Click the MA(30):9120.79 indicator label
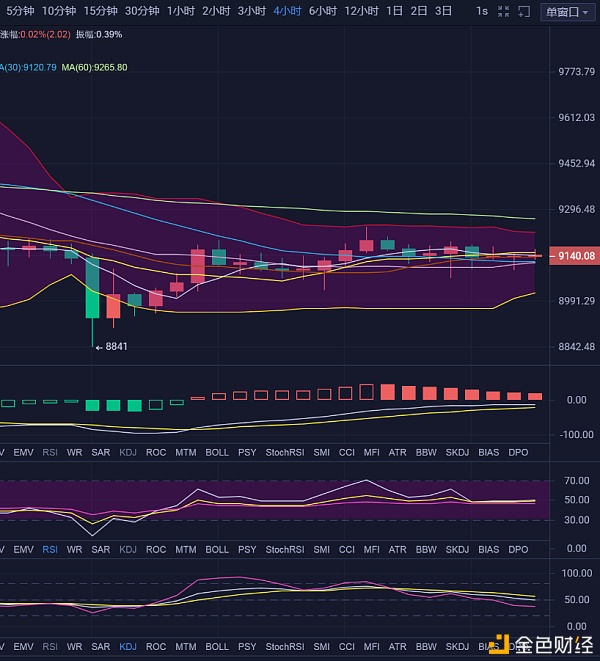This screenshot has width=600, height=661. (x=28, y=67)
